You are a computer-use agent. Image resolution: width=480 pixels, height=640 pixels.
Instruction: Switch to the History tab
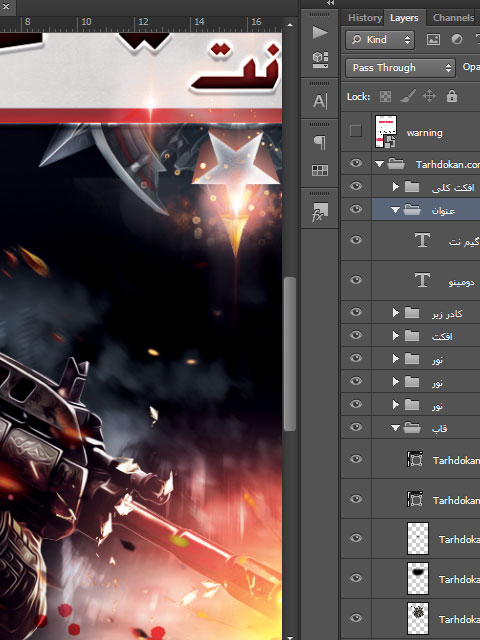pyautogui.click(x=364, y=18)
